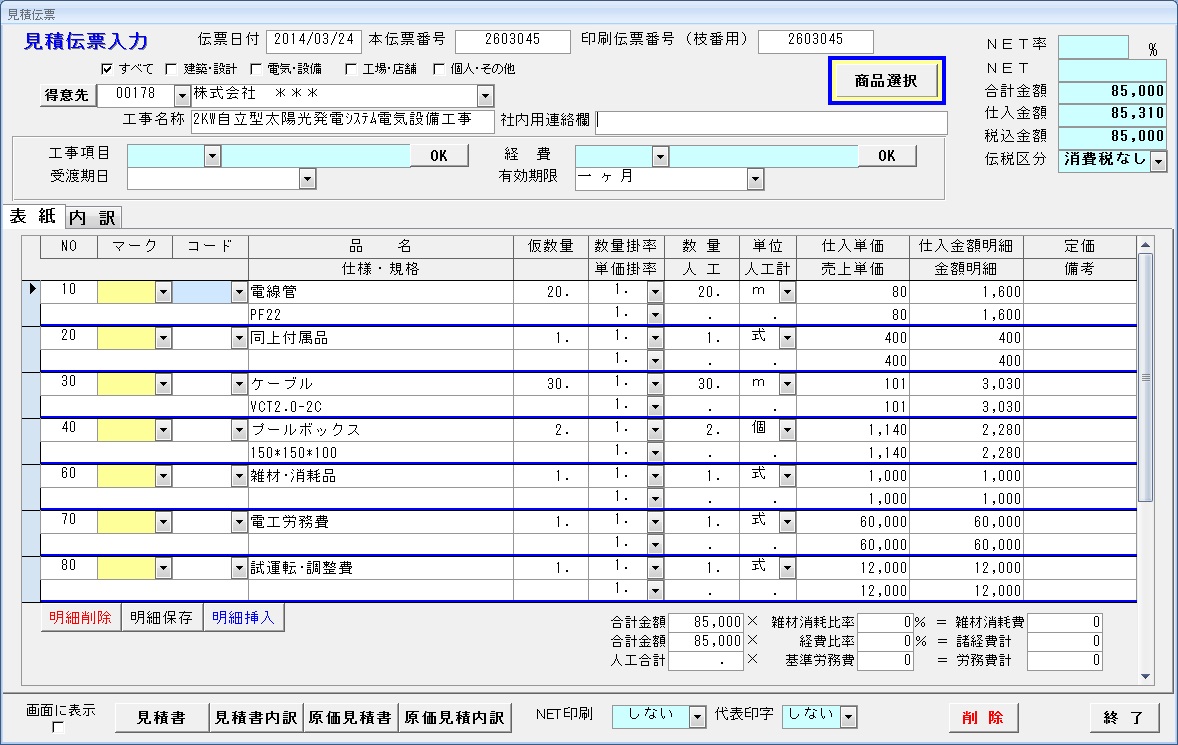Tick the 画面に表示 checkbox
This screenshot has height=745, width=1178.
58,728
